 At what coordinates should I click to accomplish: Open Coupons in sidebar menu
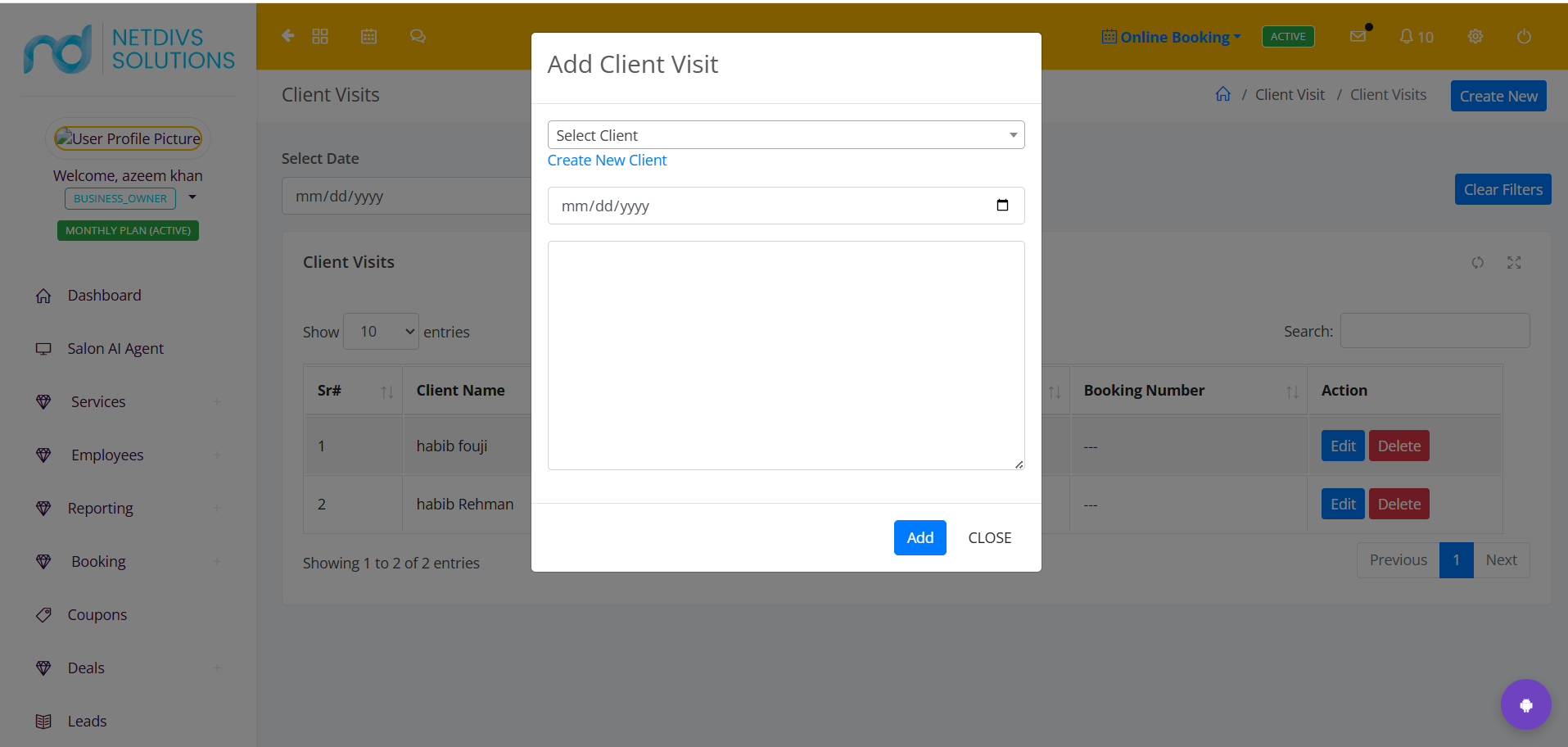(97, 615)
